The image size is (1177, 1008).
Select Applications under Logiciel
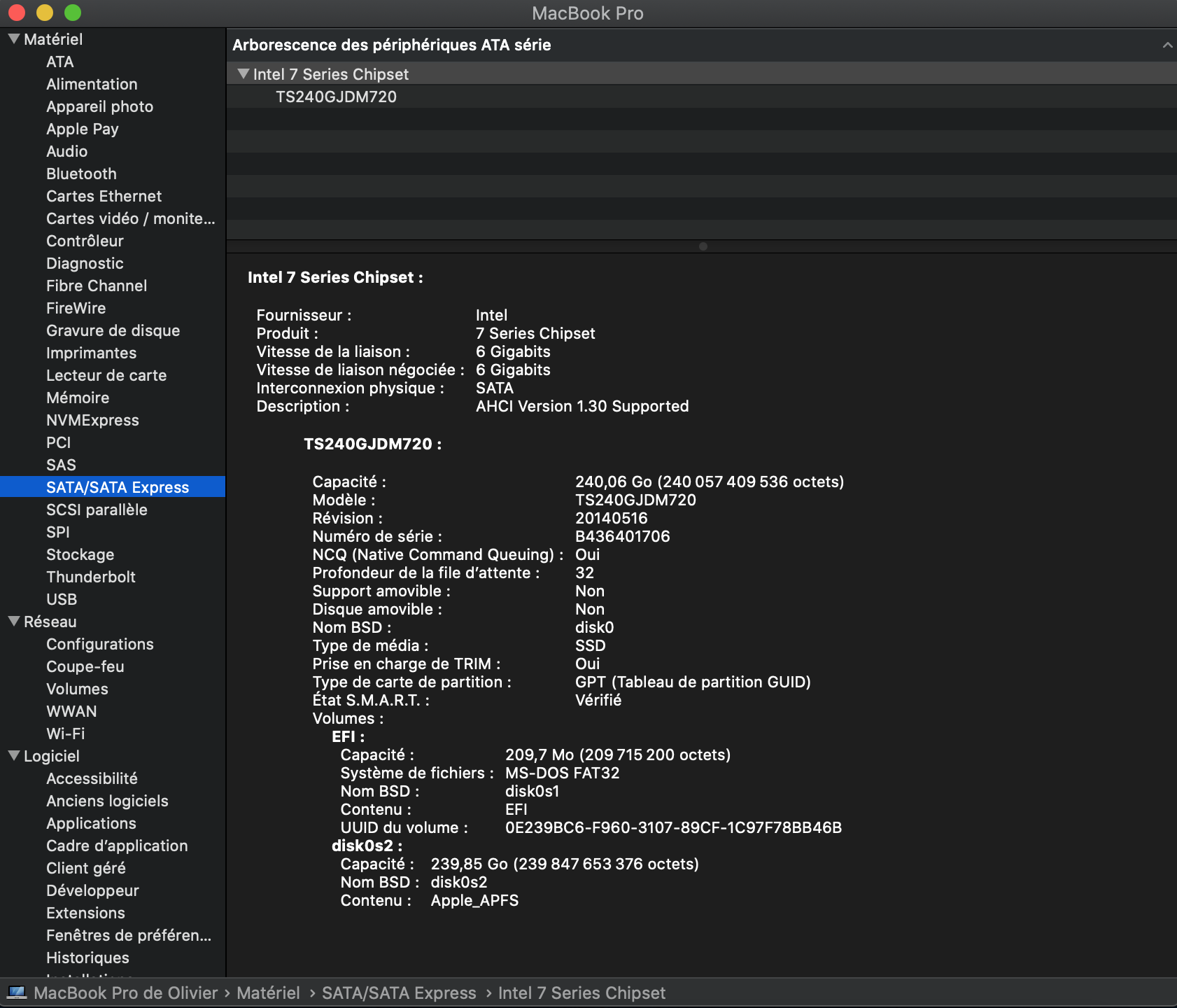pos(91,823)
